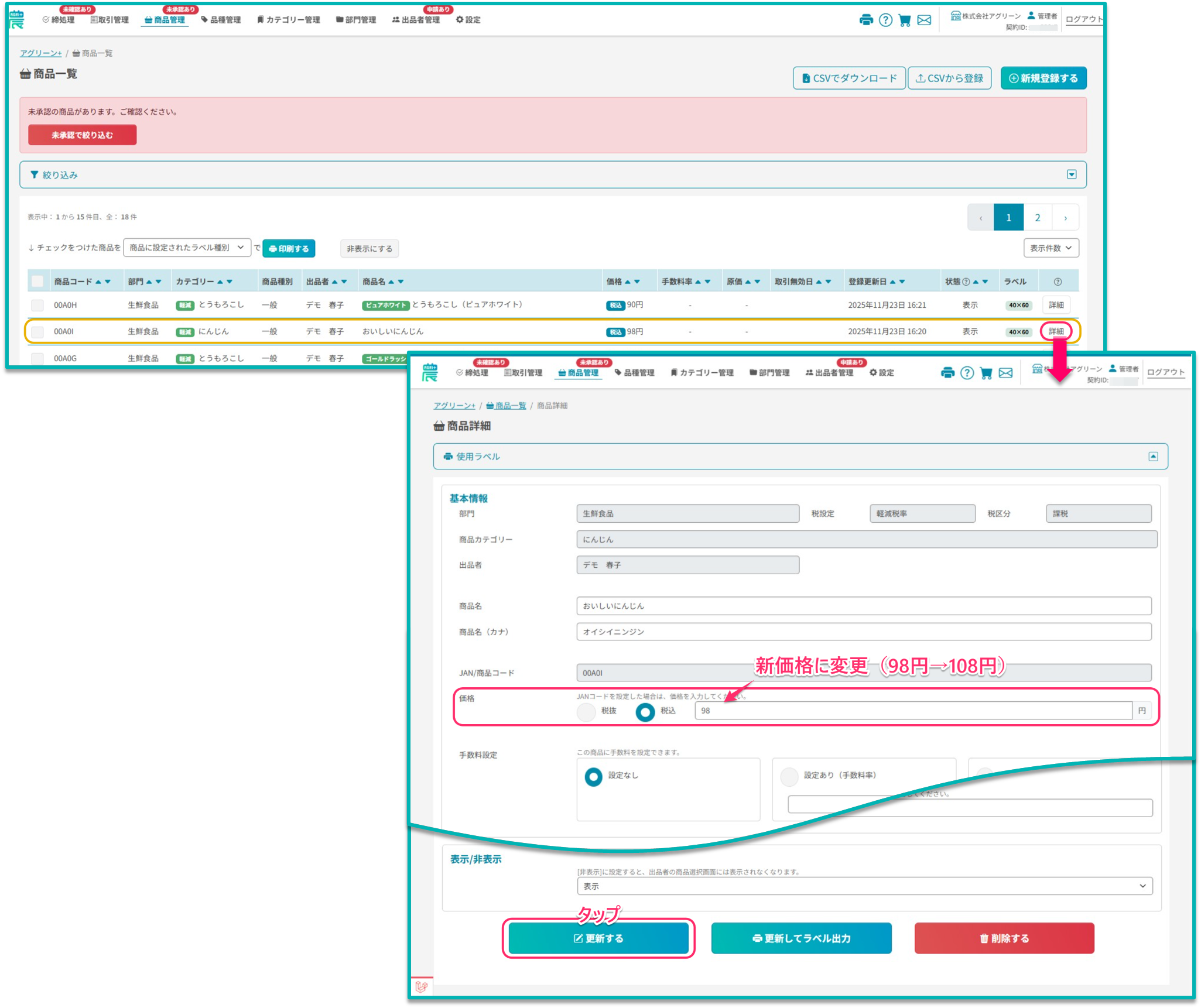Click the printer icon in top header
This screenshot has height=1008, width=1201.
tap(865, 20)
